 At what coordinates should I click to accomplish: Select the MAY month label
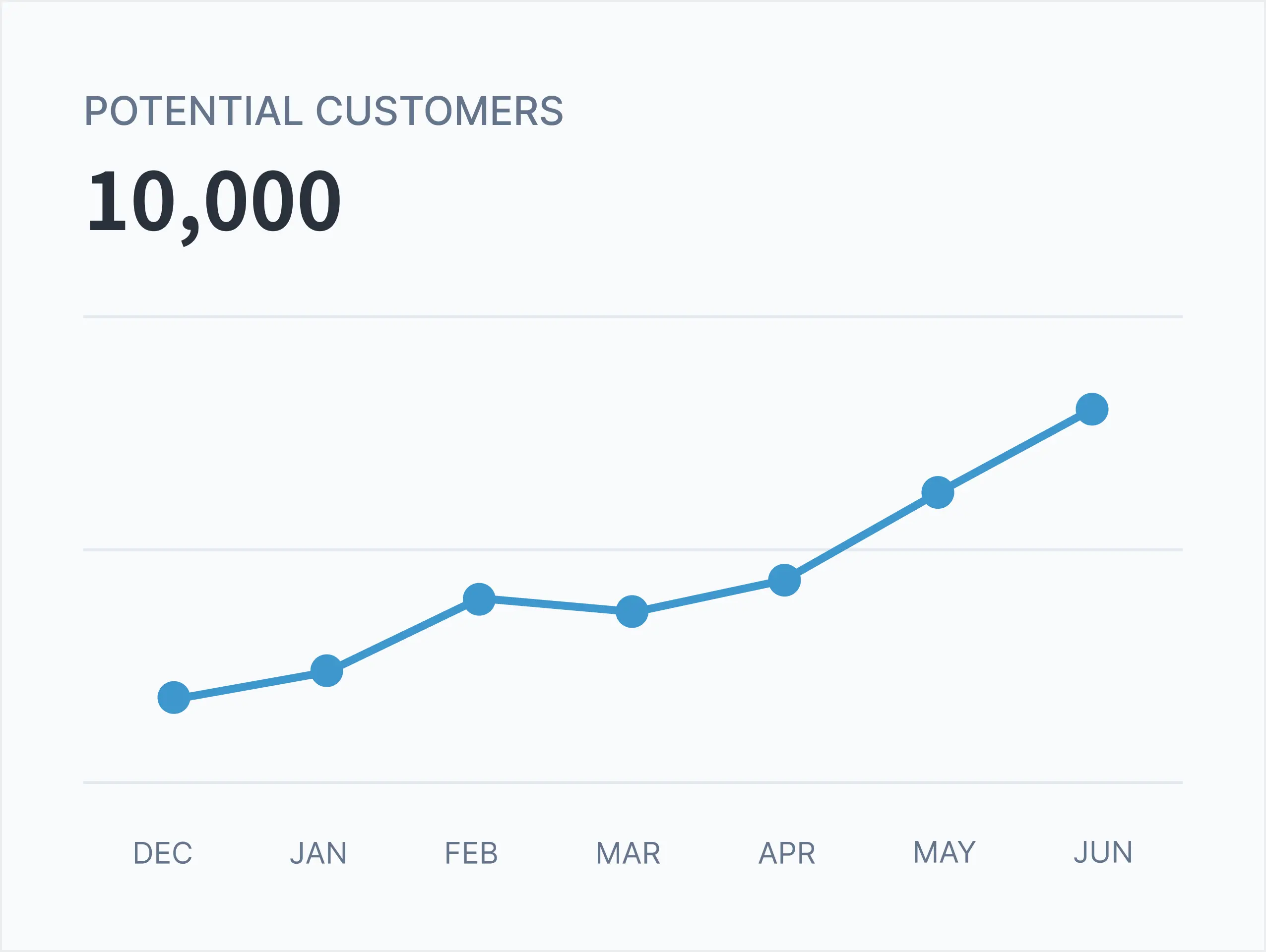(945, 852)
